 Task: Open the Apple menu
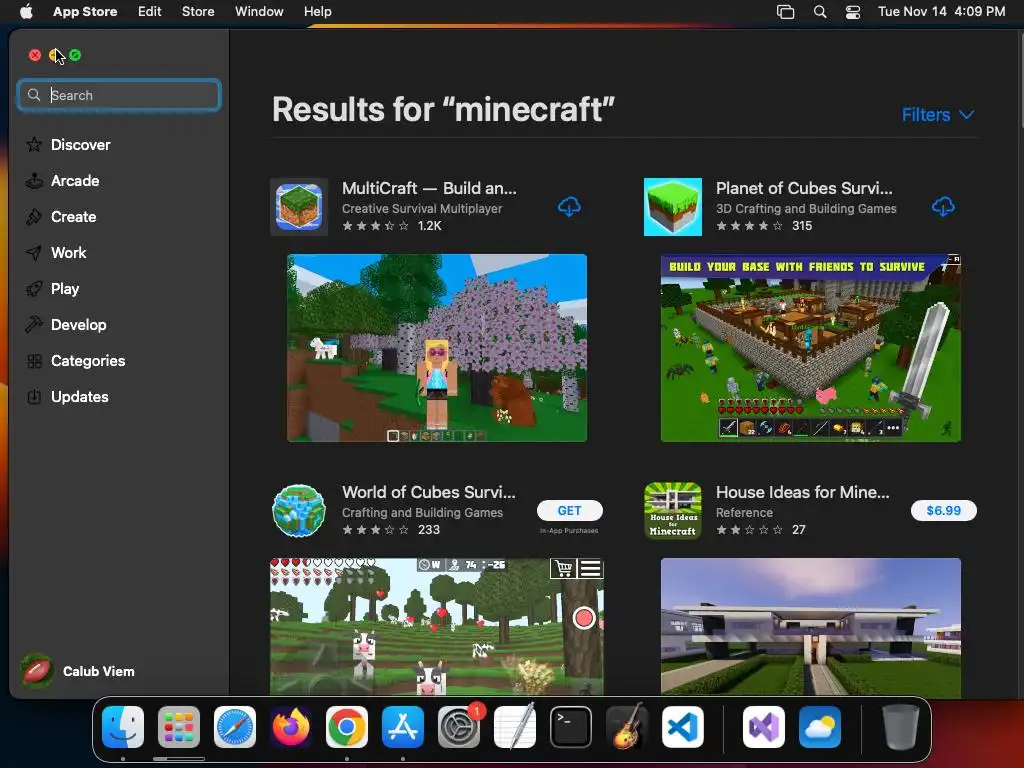26,12
